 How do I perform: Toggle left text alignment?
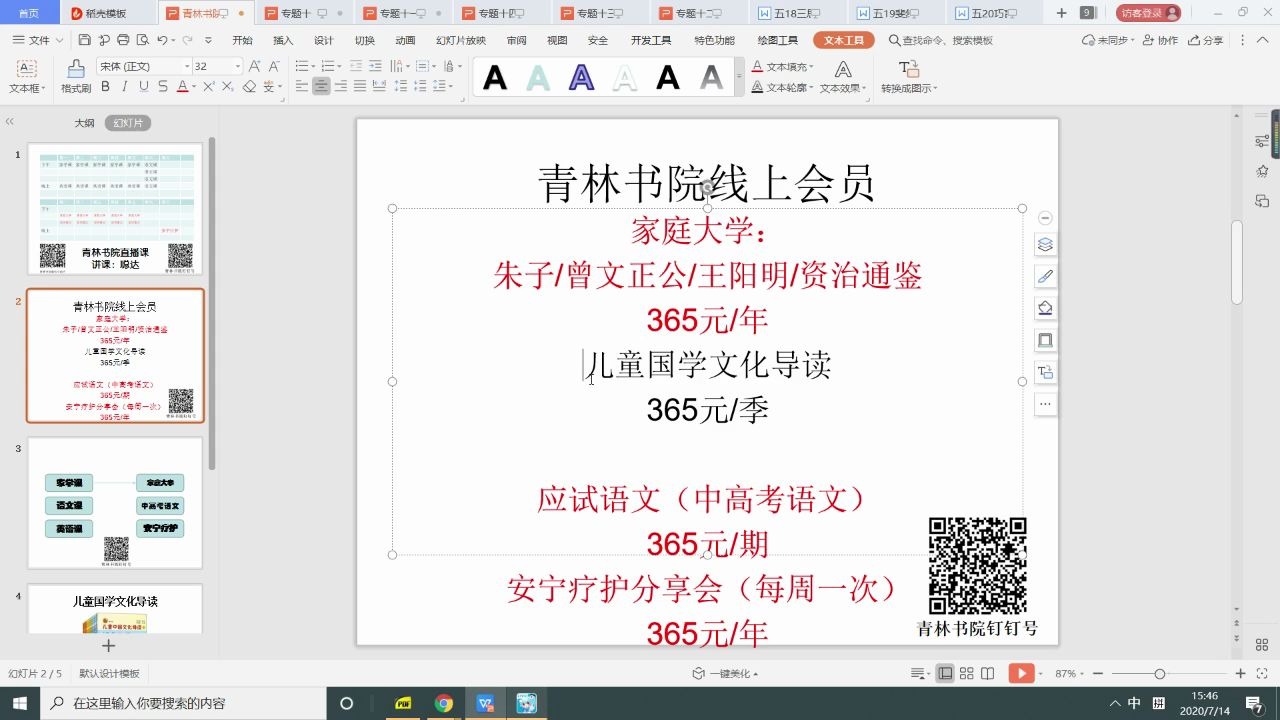click(x=302, y=87)
